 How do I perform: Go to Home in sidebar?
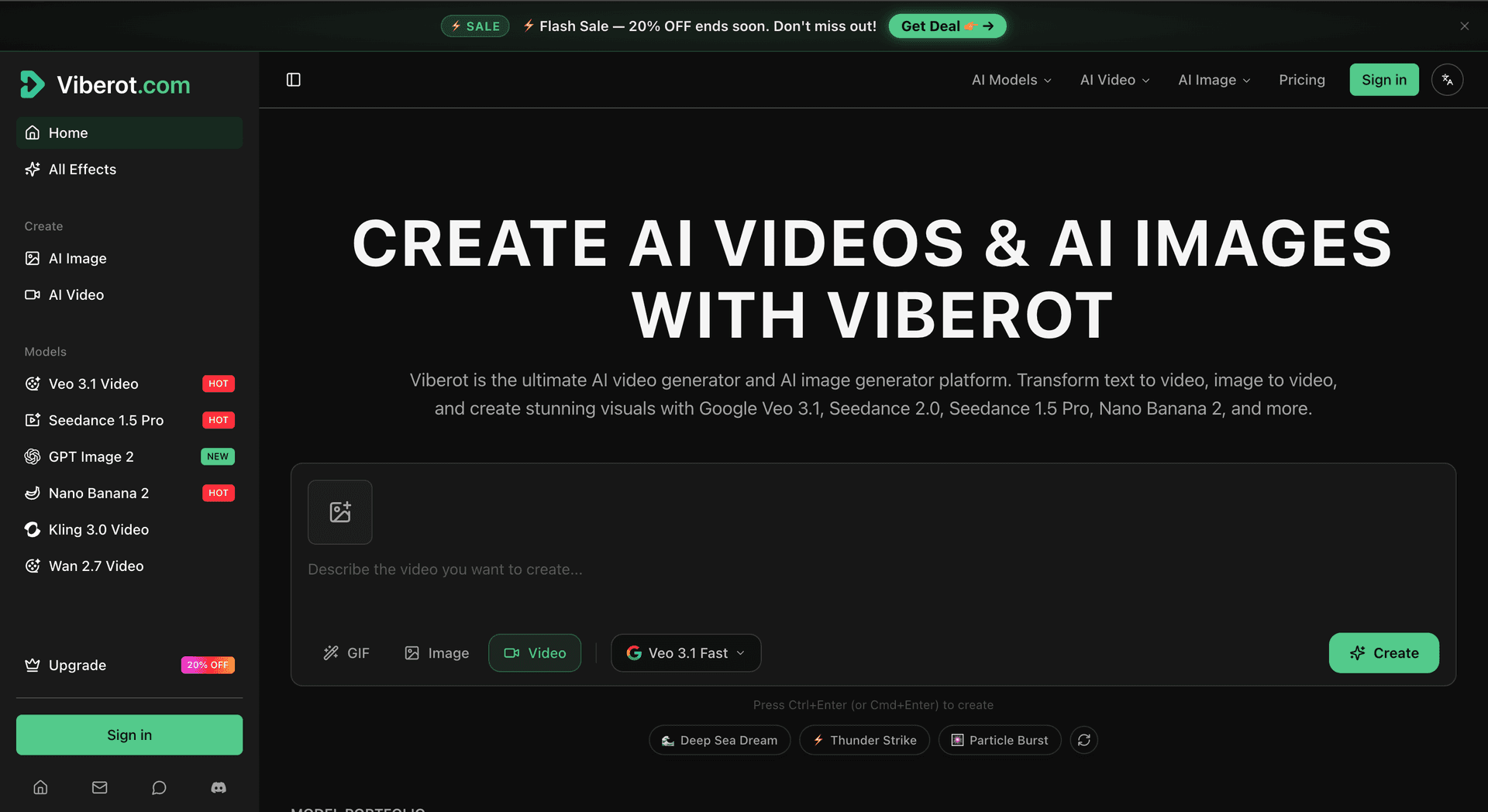coord(129,132)
